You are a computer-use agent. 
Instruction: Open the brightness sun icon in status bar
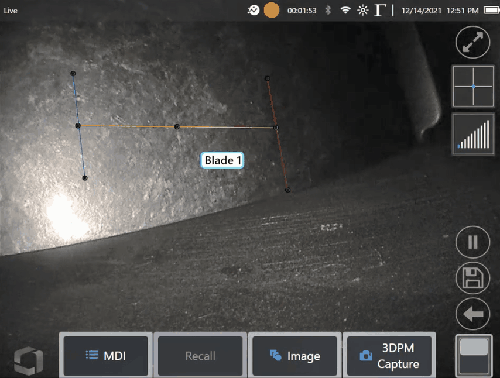point(363,10)
